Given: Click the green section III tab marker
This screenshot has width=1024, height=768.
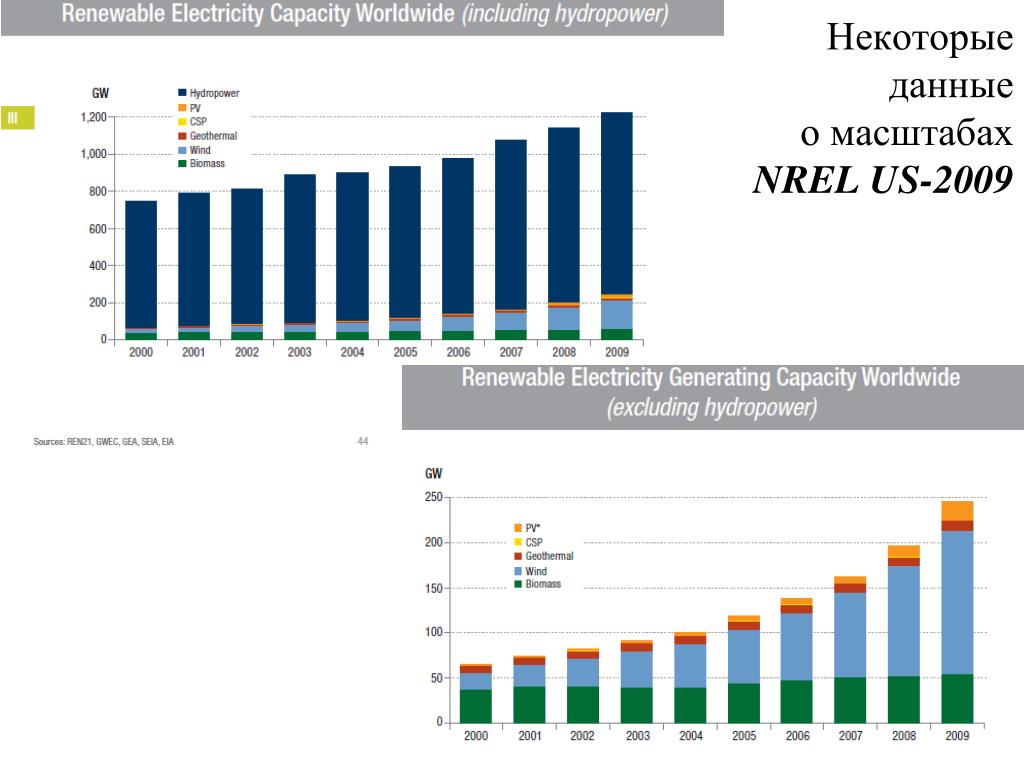Looking at the screenshot, I should (x=18, y=118).
